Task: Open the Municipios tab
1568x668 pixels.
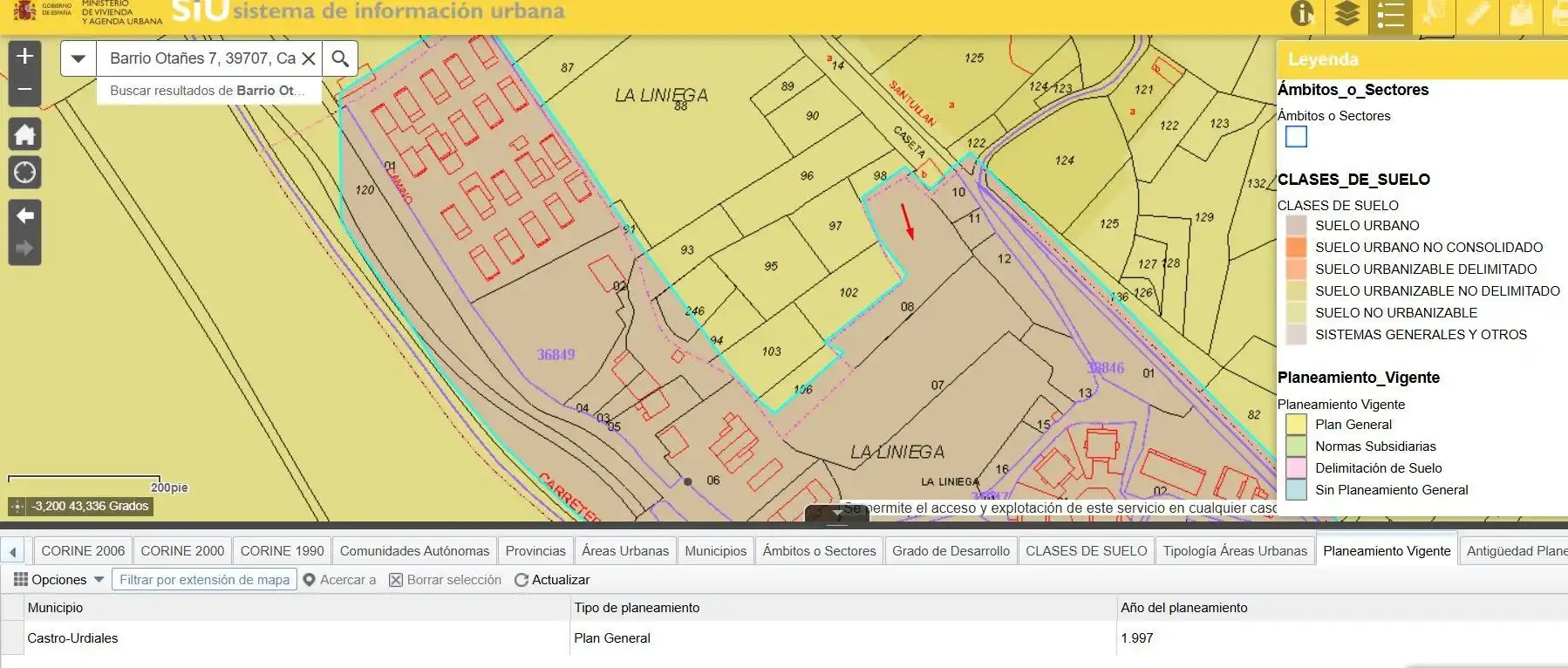Action: click(716, 551)
